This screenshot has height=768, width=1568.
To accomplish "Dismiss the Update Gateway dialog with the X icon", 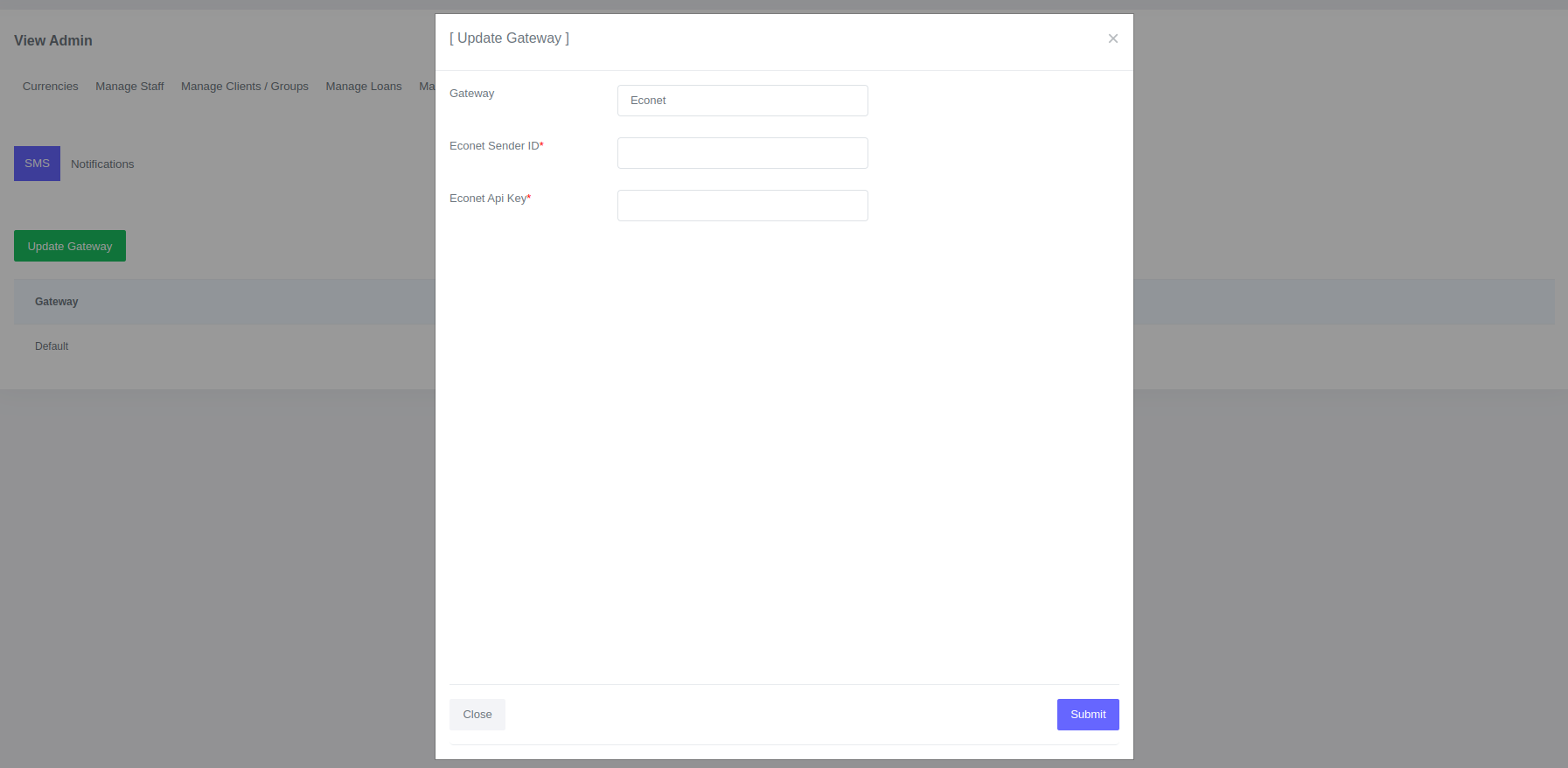I will tap(1112, 38).
